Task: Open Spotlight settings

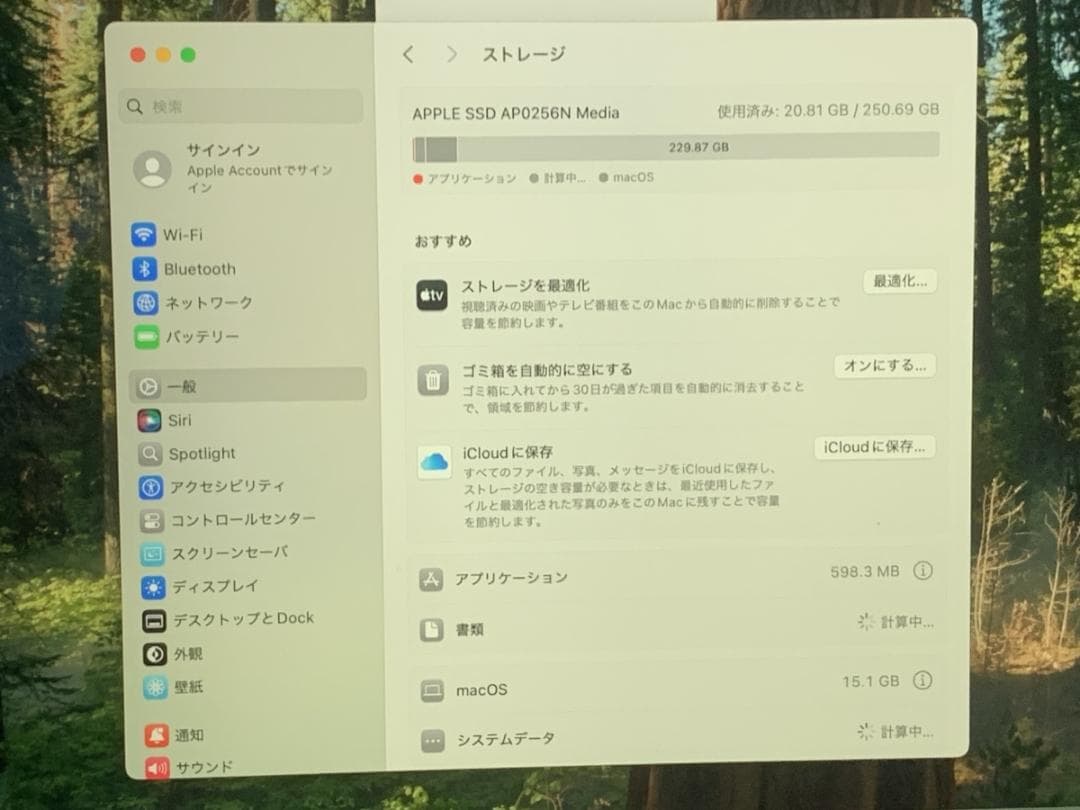Action: point(201,453)
